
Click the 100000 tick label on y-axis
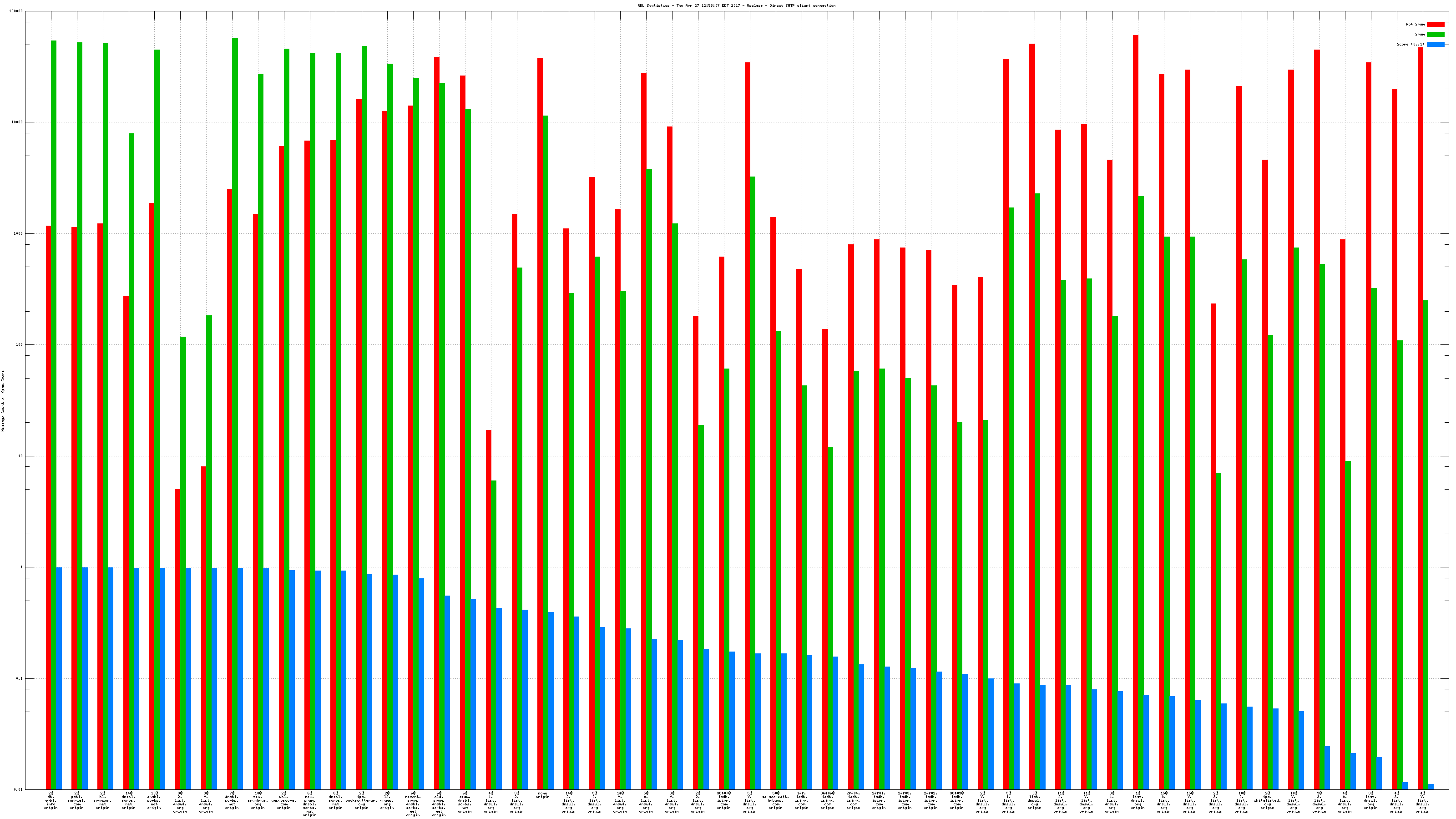pyautogui.click(x=16, y=11)
